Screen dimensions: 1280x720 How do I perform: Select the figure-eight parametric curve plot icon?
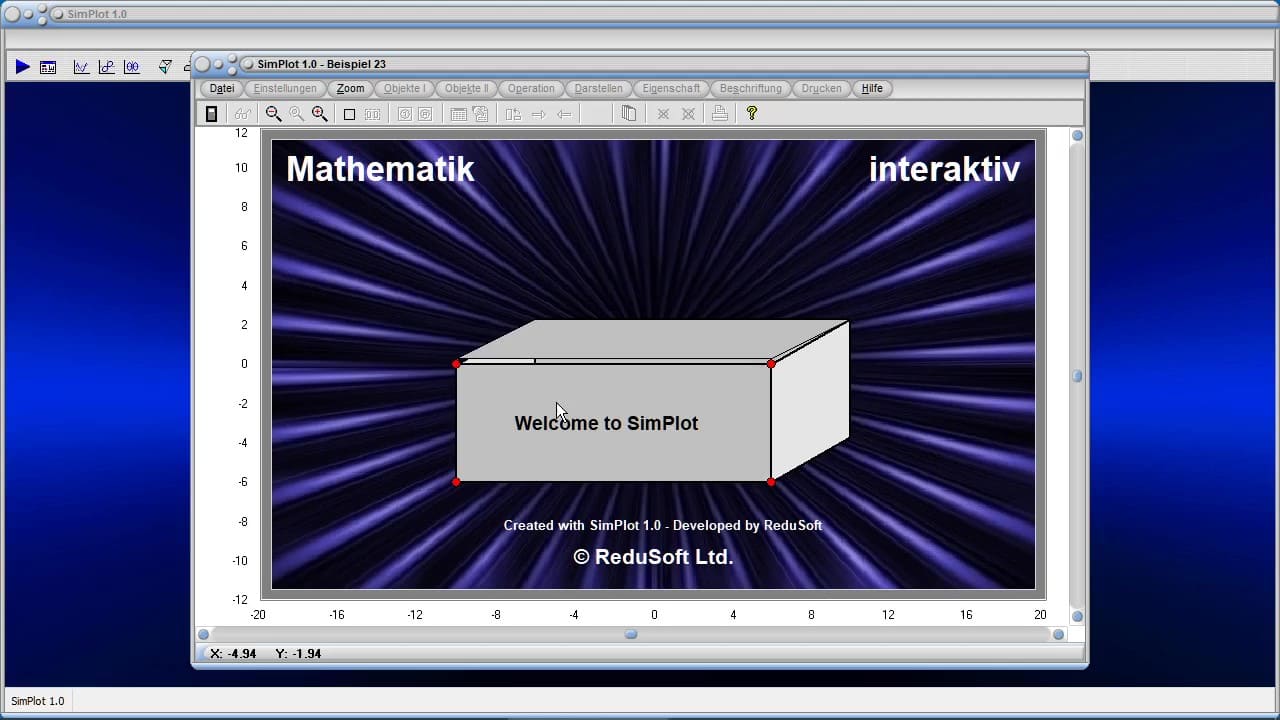point(106,67)
